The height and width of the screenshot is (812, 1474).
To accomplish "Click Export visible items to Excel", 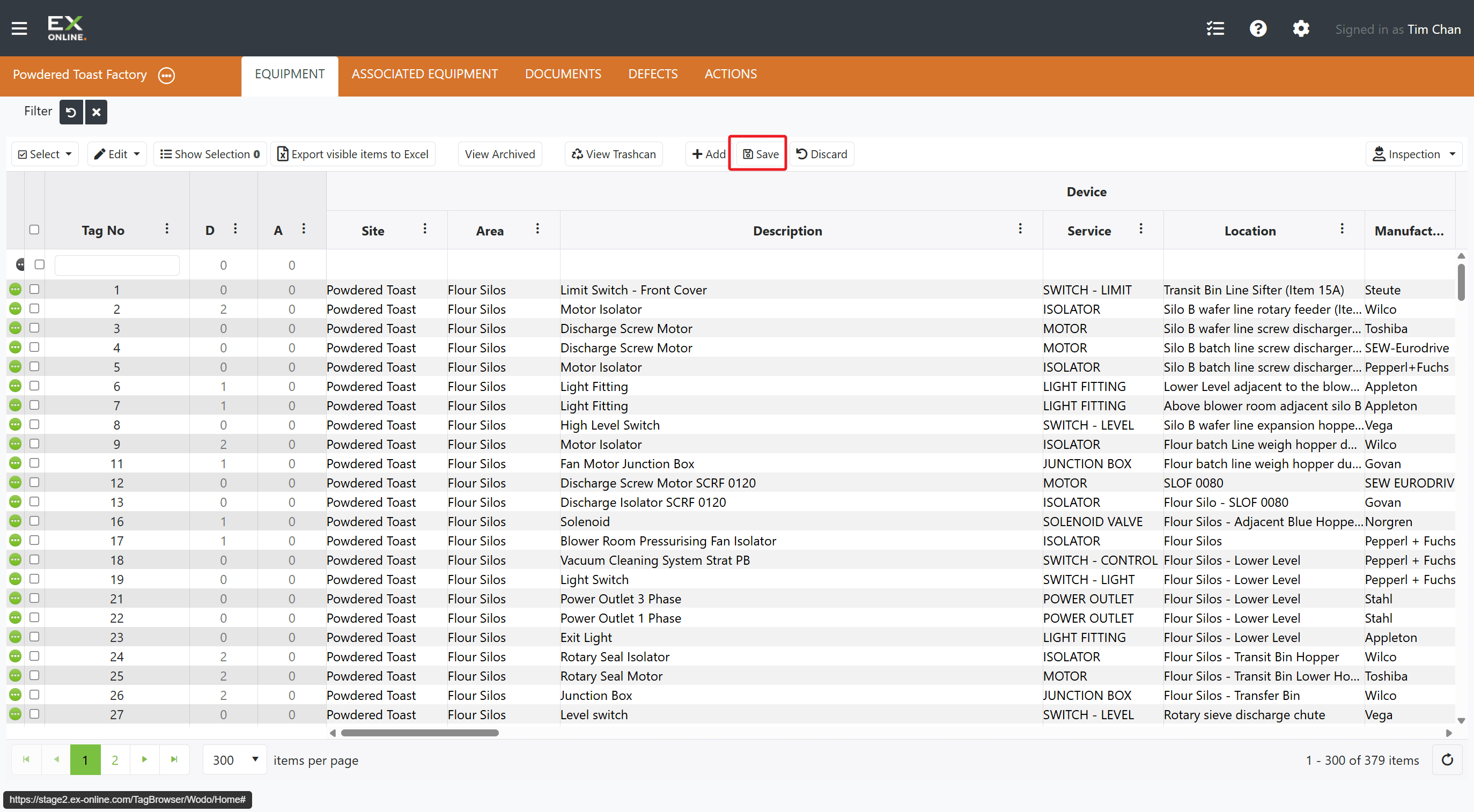I will click(352, 154).
